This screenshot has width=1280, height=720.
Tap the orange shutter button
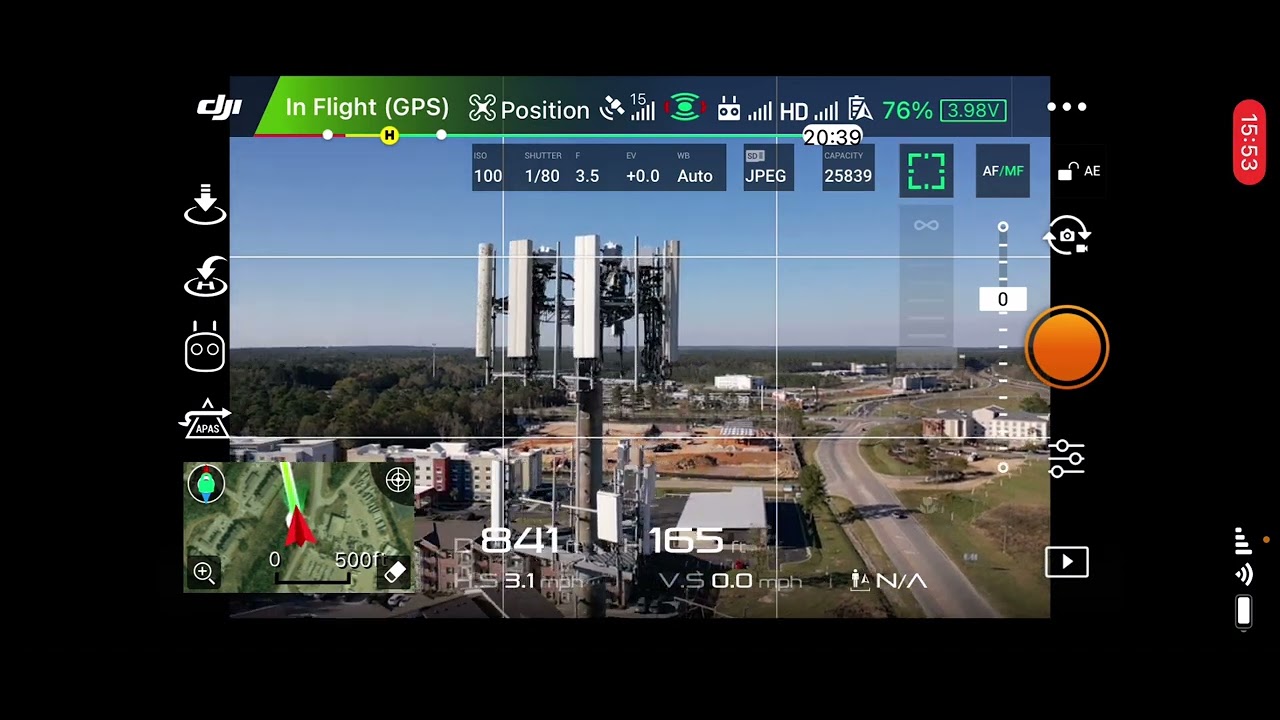1067,347
